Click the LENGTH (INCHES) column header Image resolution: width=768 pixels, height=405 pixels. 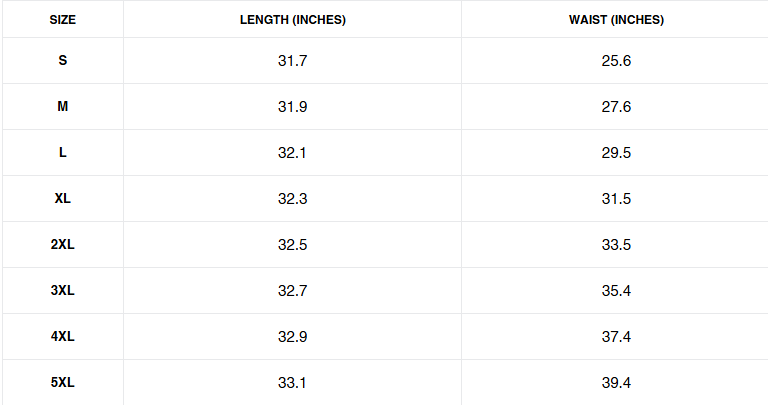click(x=293, y=20)
